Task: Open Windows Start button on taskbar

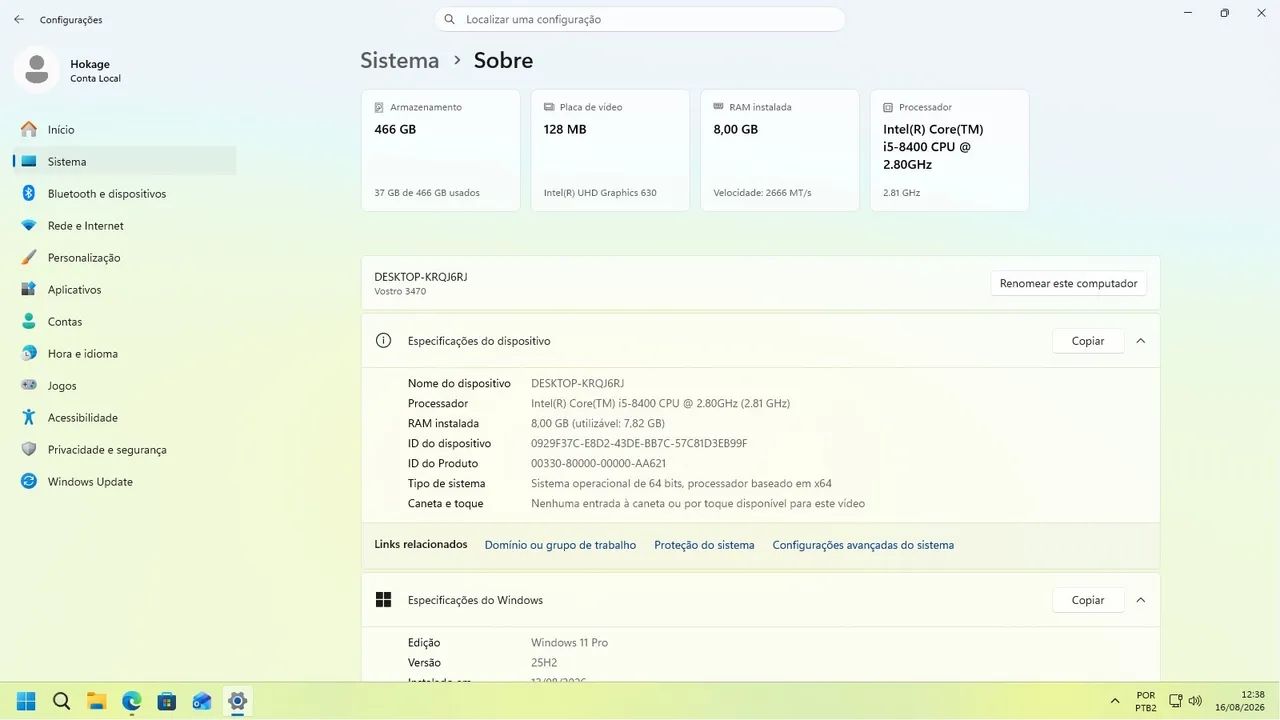Action: point(26,701)
